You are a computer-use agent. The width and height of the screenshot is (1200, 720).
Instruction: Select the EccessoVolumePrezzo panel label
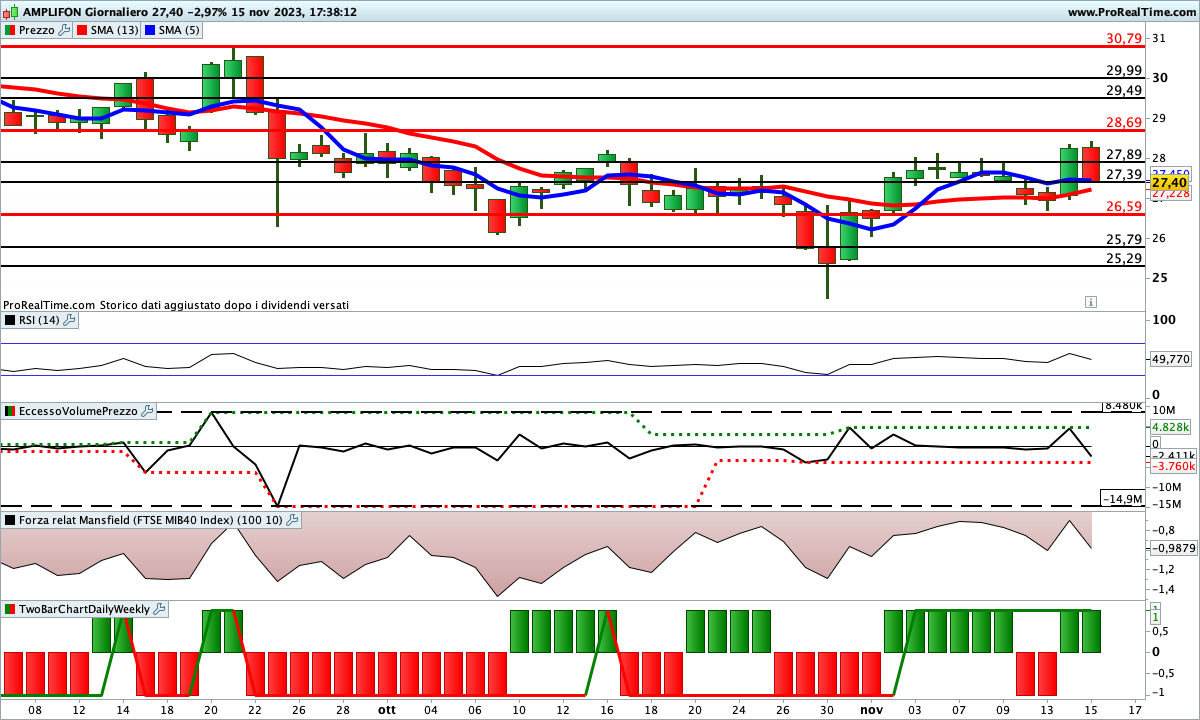(79, 411)
